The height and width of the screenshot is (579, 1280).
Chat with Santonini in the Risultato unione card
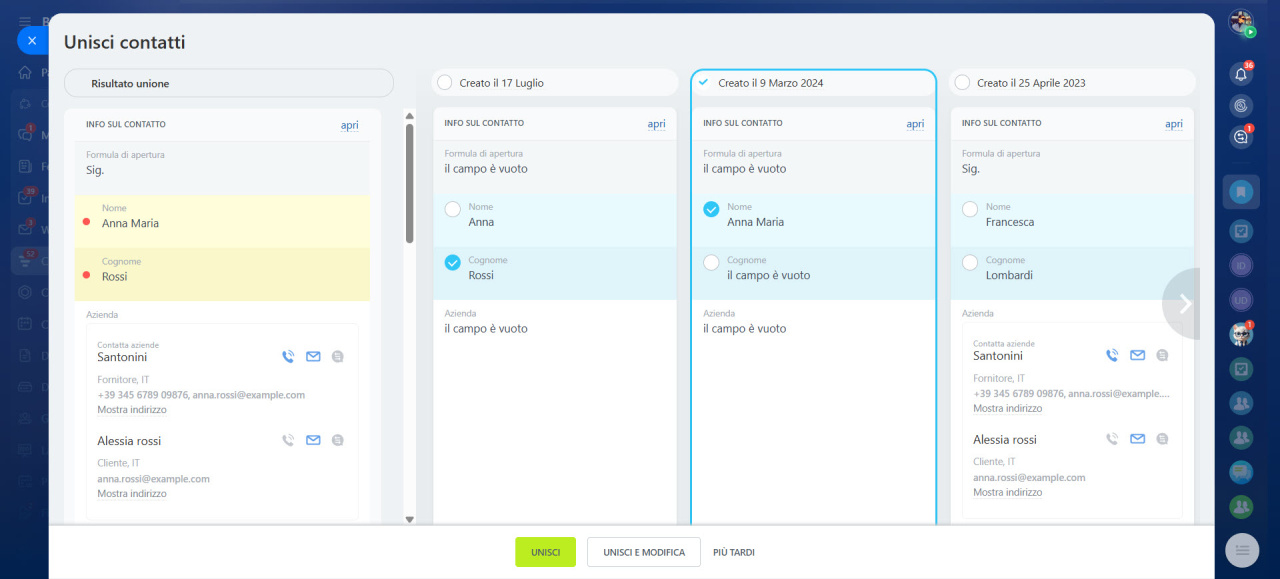(338, 356)
